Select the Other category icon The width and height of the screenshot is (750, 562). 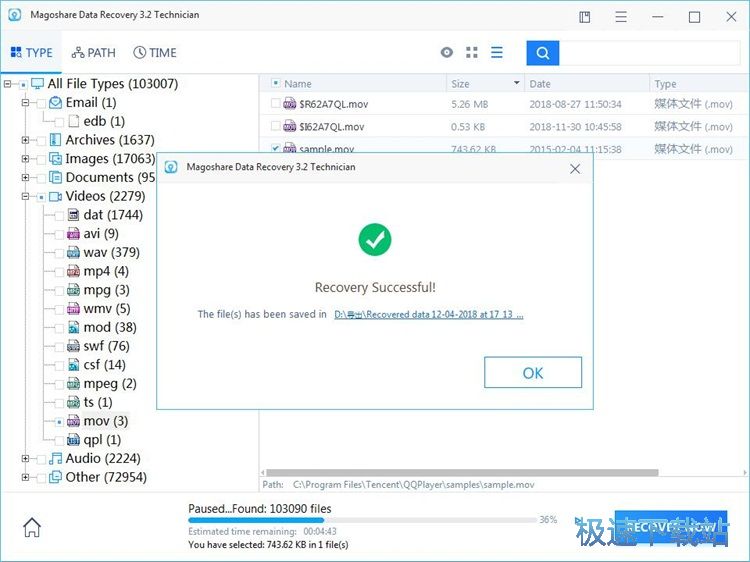coord(55,477)
